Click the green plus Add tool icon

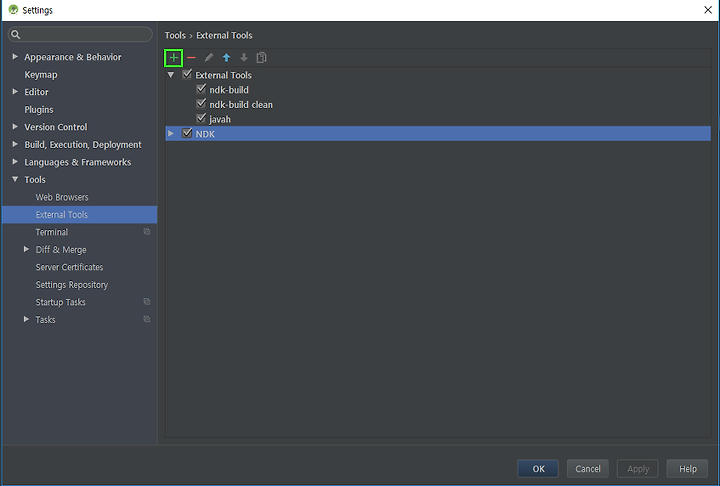tap(174, 58)
